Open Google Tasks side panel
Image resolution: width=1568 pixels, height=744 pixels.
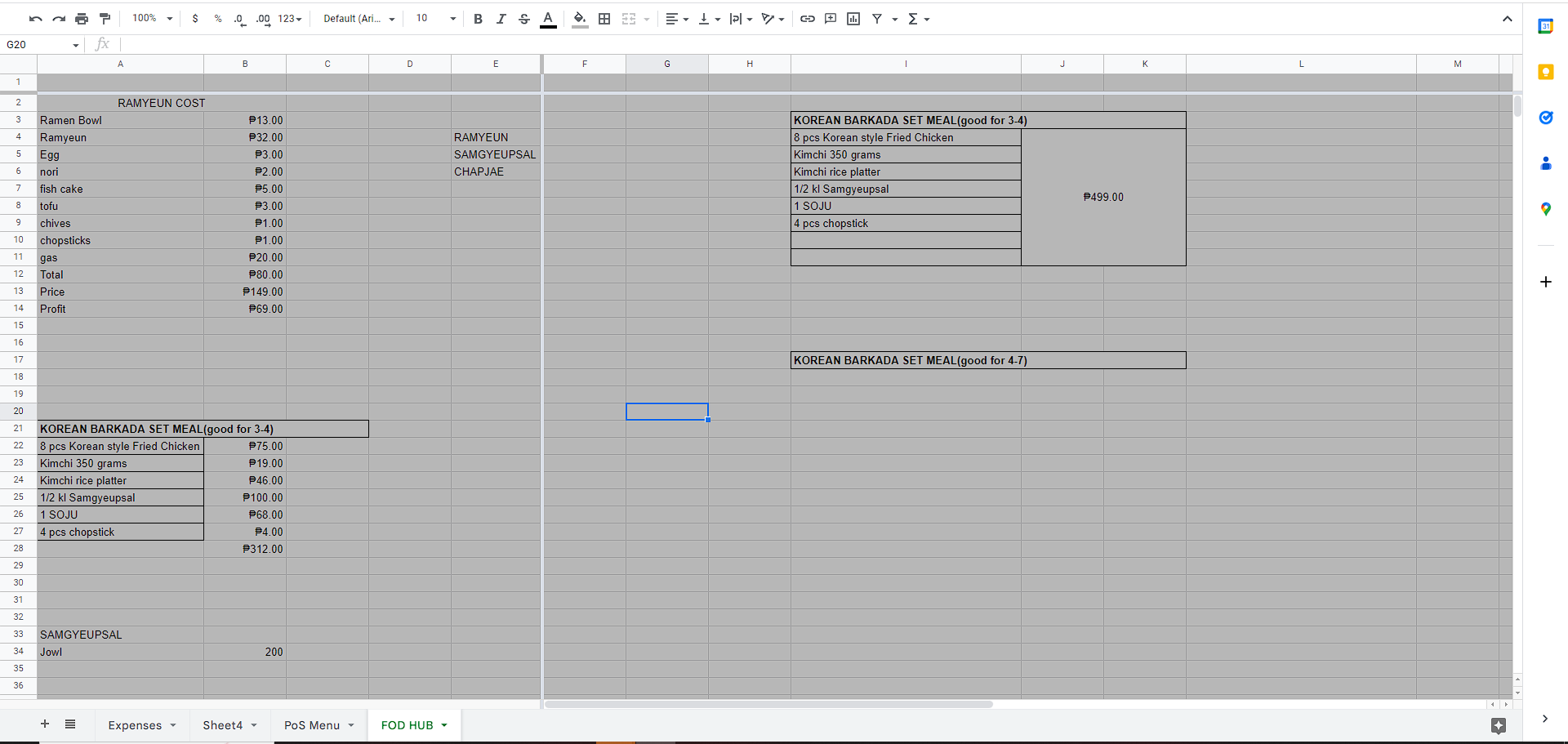[1545, 118]
